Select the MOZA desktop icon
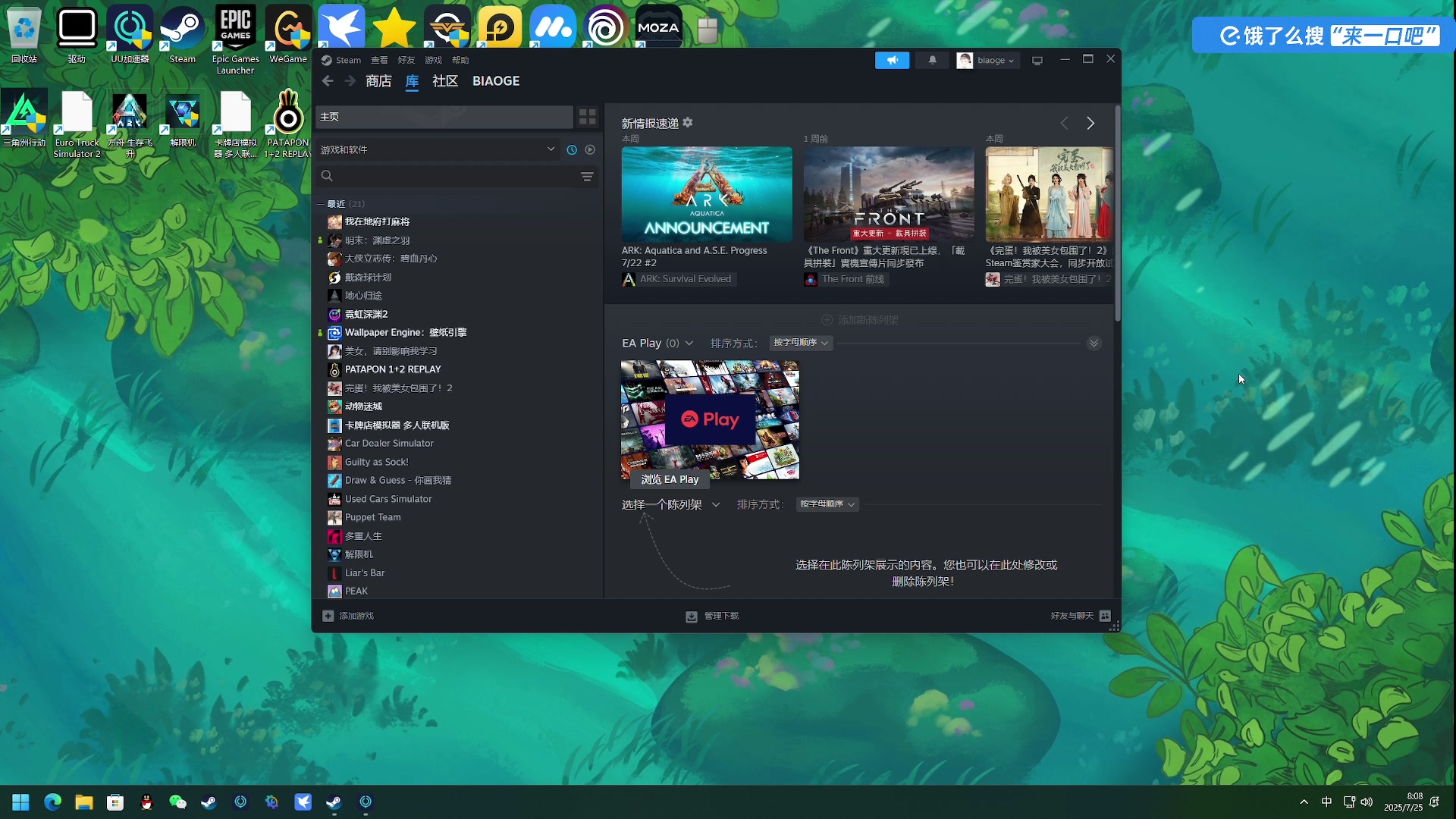Screen dimensions: 1456x819 coord(658,27)
